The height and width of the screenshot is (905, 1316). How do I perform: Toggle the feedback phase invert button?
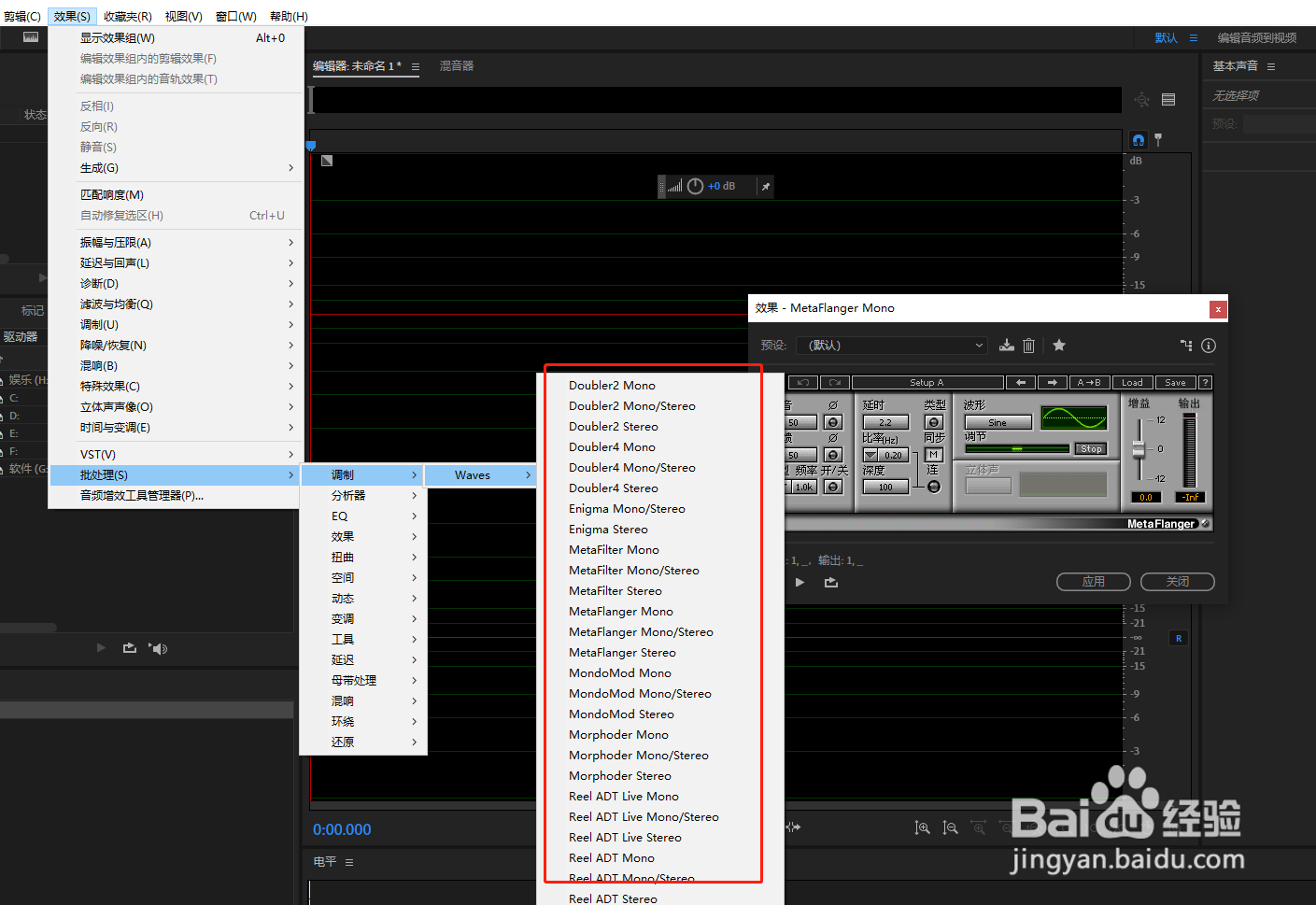pos(834,456)
